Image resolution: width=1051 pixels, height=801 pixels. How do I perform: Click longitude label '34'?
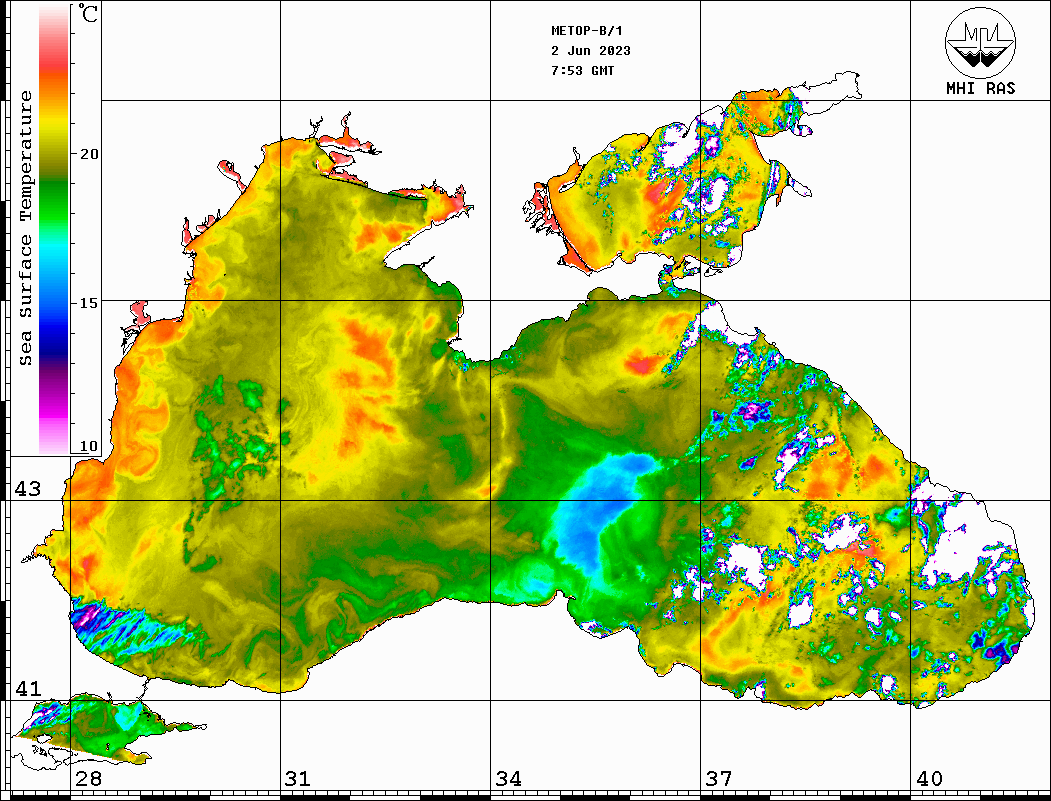[508, 778]
